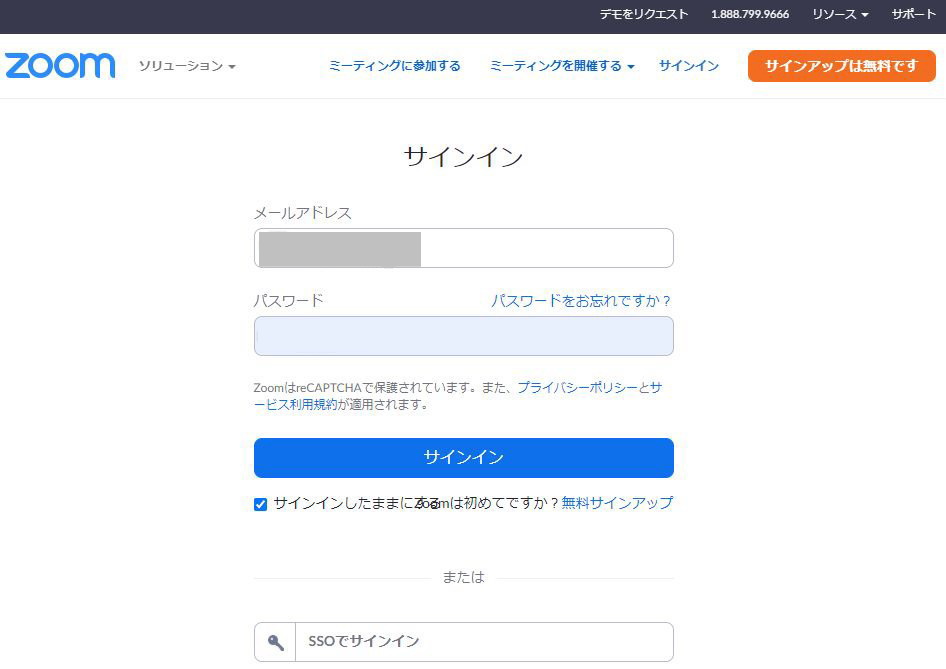Click the SSO key icon

(275, 642)
